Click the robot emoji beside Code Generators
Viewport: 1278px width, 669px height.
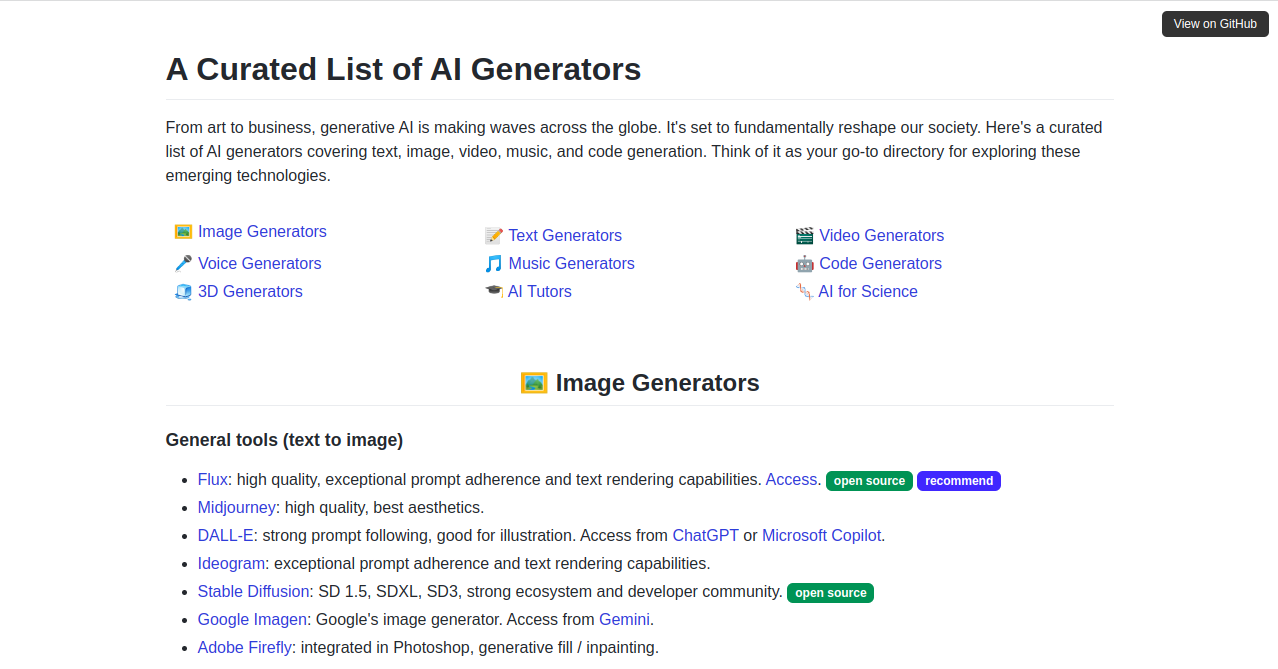(804, 264)
